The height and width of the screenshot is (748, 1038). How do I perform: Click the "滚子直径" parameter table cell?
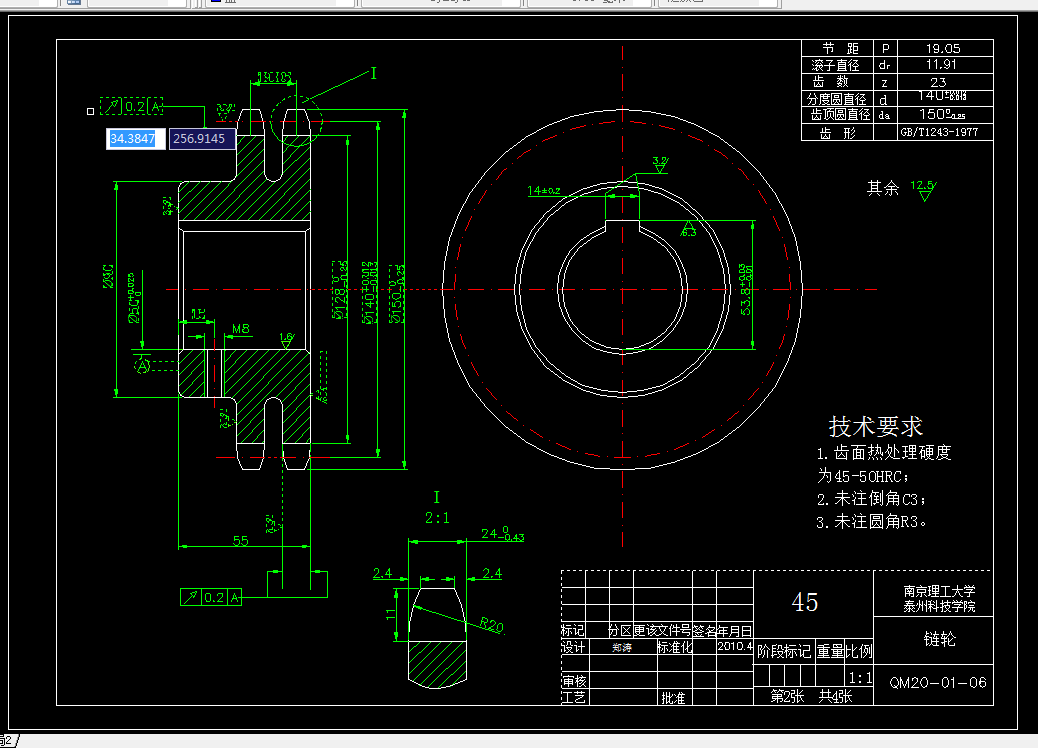pos(837,65)
